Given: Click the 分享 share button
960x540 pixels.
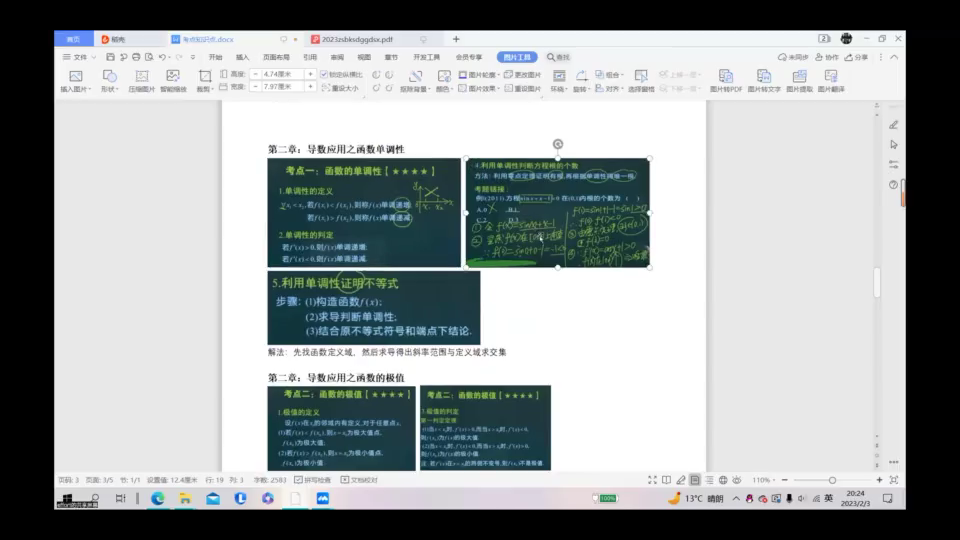Looking at the screenshot, I should click(857, 57).
